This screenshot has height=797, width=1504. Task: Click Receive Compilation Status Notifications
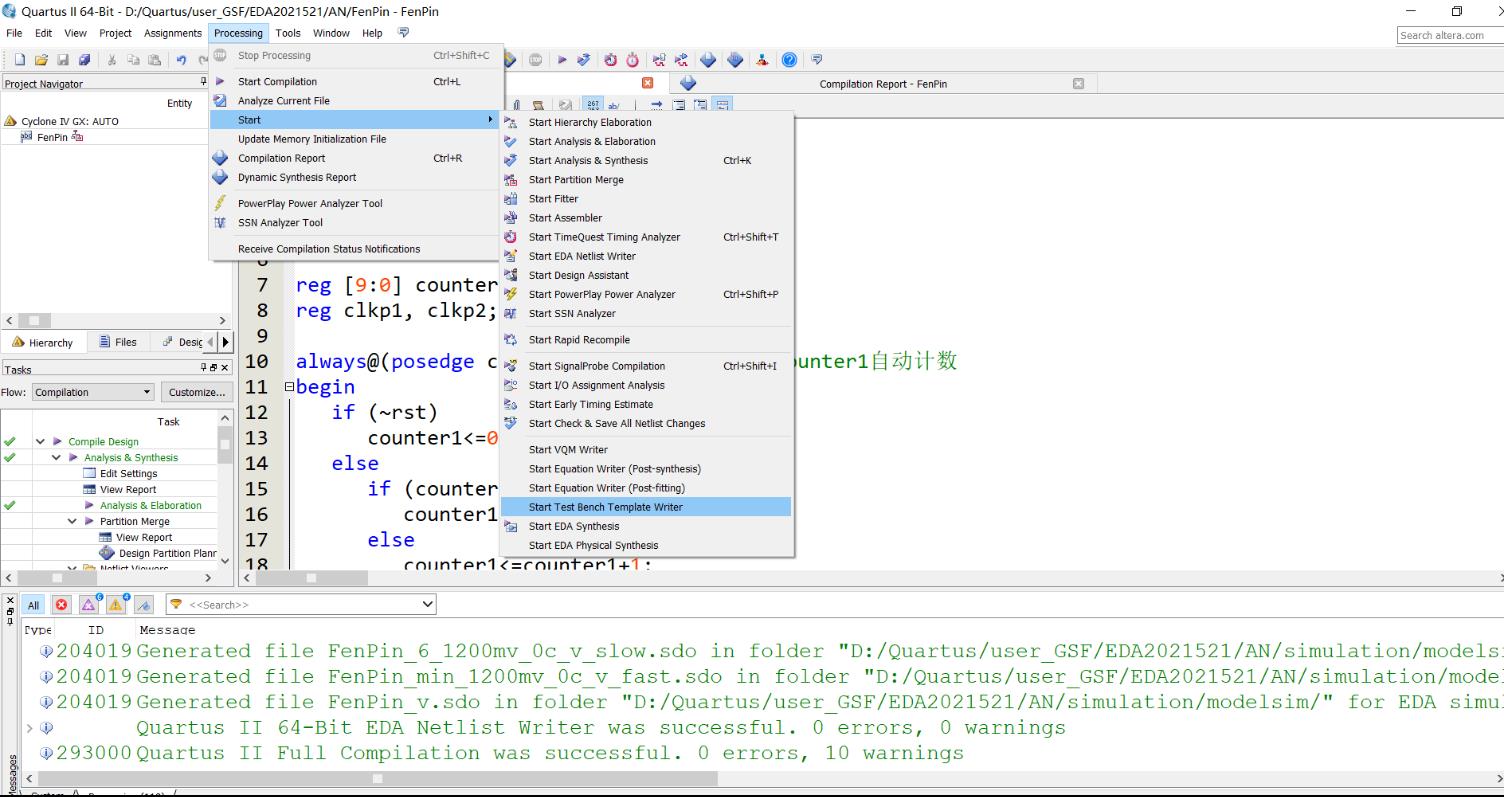click(355, 249)
